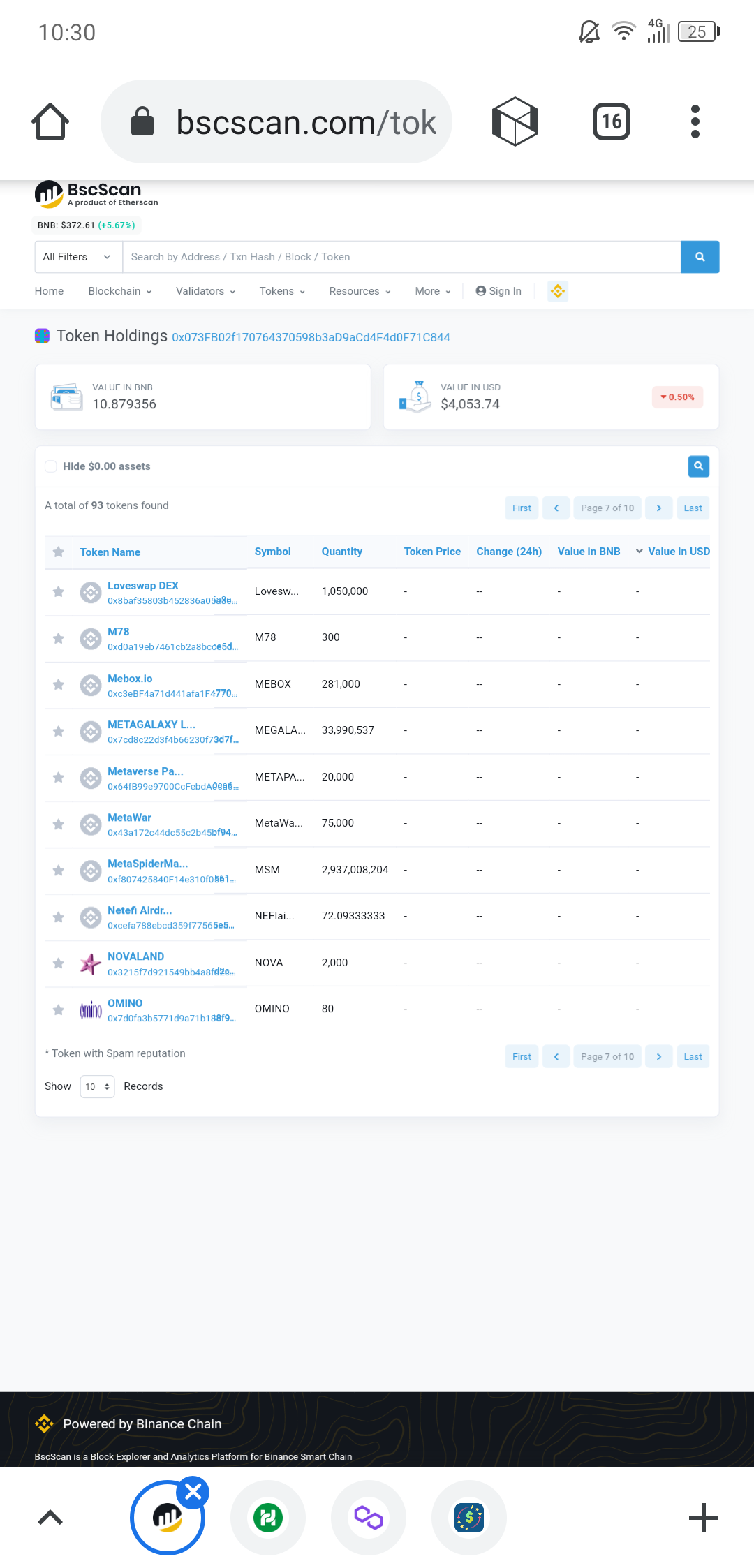
Task: Switch to the green H logo tab
Action: coord(268,1518)
